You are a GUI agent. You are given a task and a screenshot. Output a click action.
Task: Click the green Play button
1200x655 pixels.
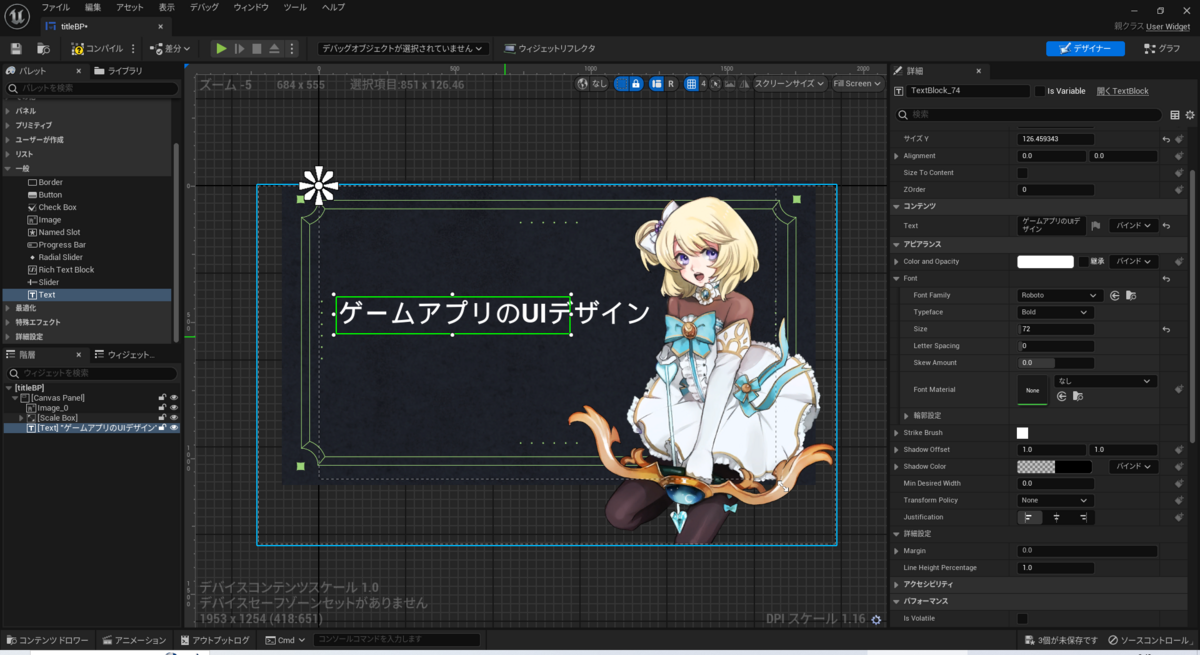221,48
